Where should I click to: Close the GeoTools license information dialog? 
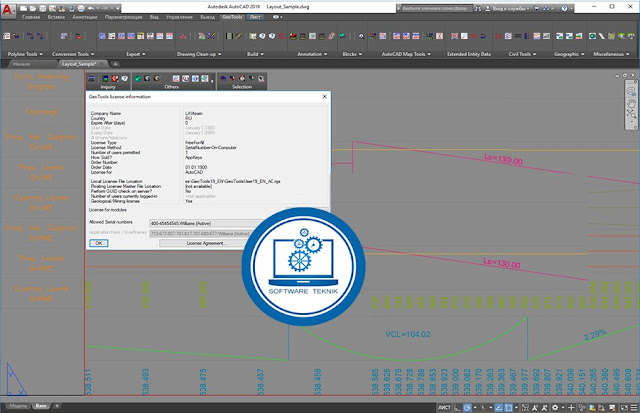(x=325, y=97)
